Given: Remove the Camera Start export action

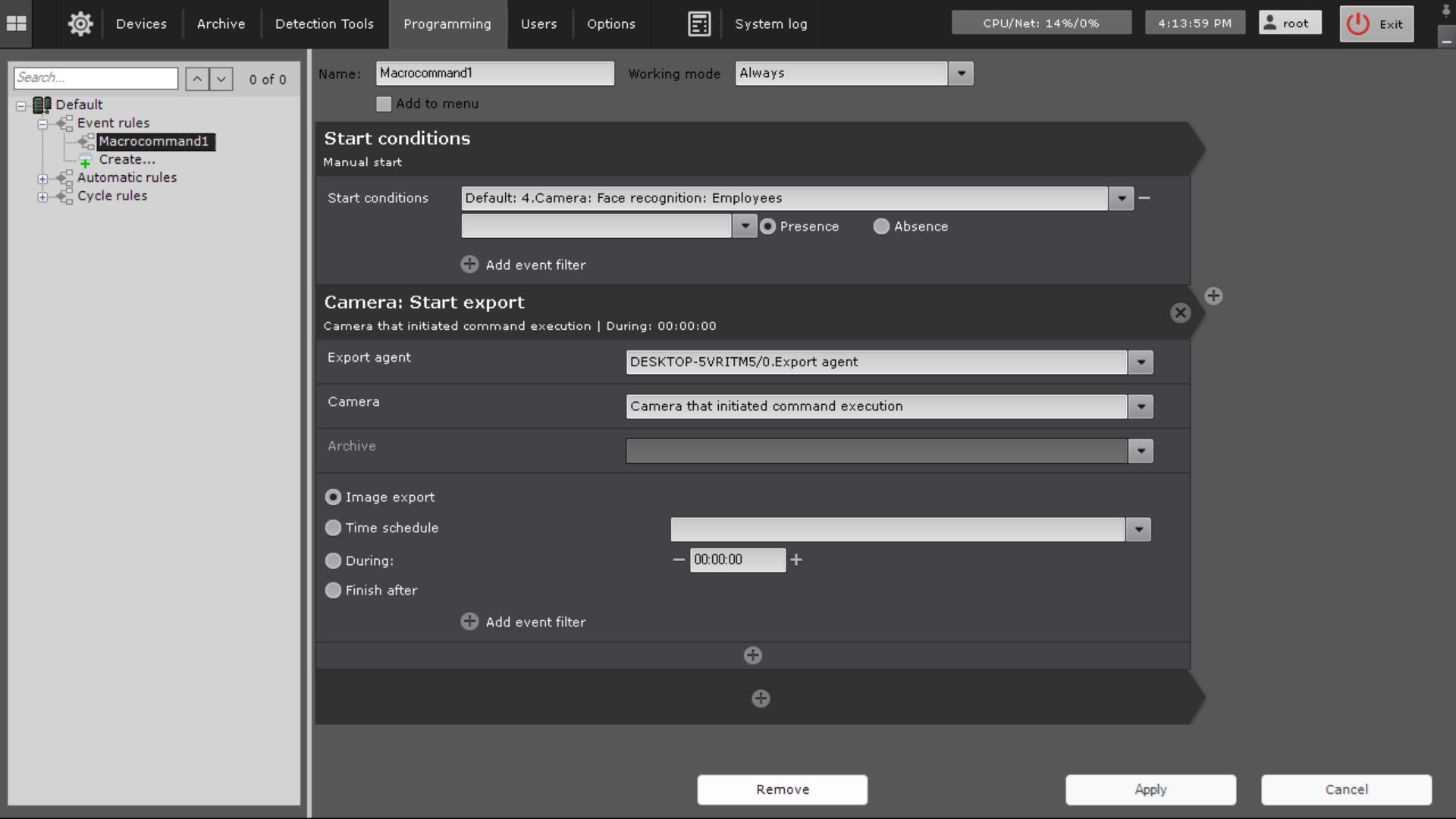Looking at the screenshot, I should point(1180,312).
